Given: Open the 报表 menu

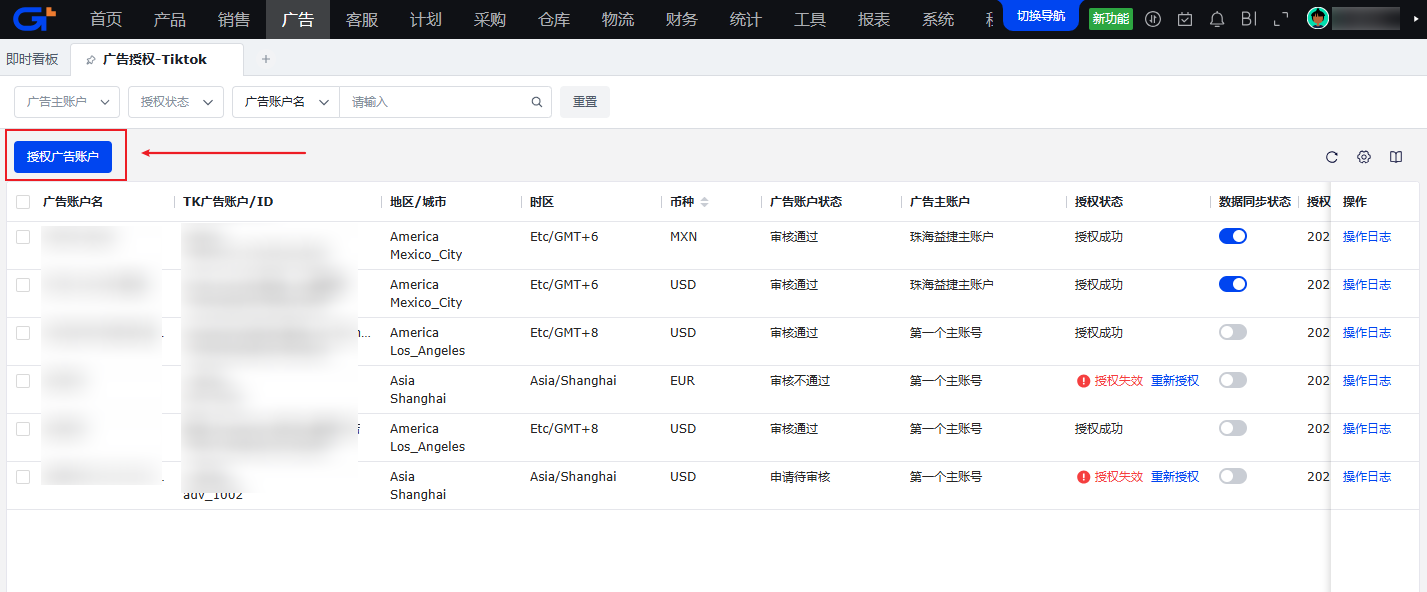Looking at the screenshot, I should pyautogui.click(x=874, y=19).
